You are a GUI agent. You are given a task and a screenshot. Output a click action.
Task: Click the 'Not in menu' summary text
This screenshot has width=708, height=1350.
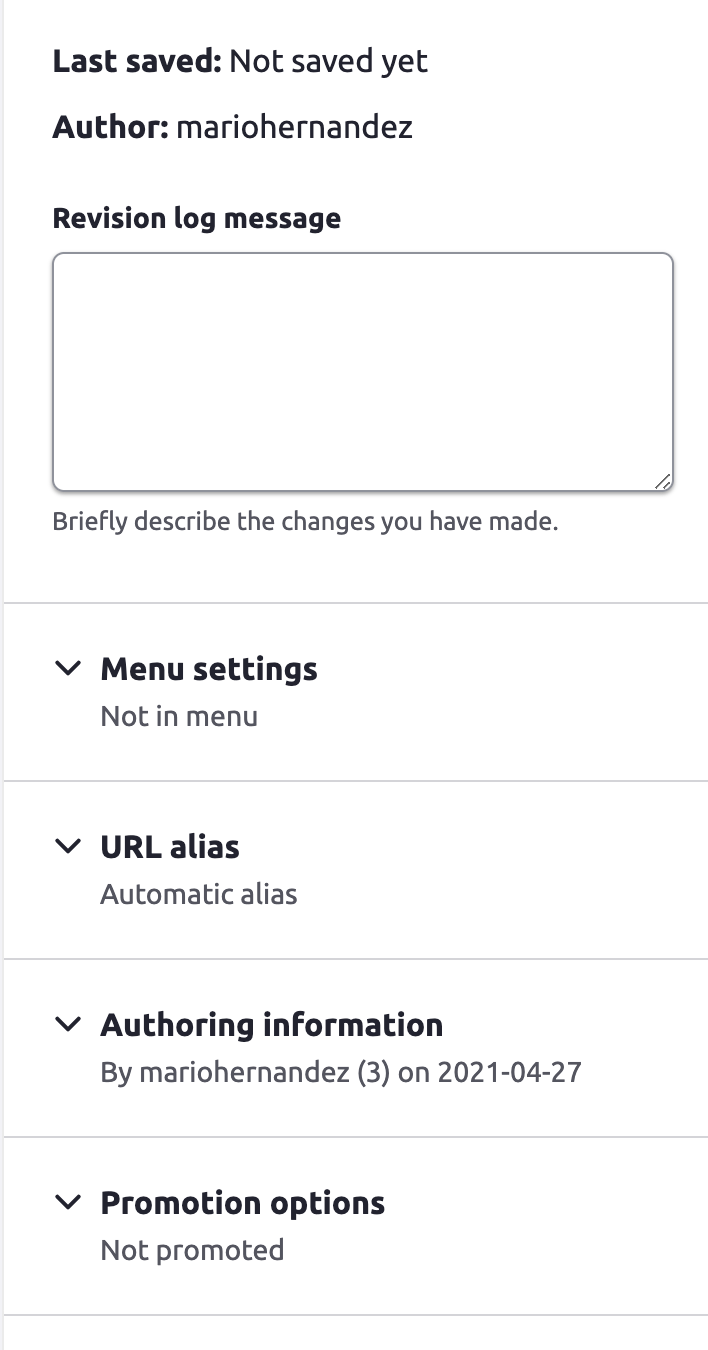coord(179,716)
